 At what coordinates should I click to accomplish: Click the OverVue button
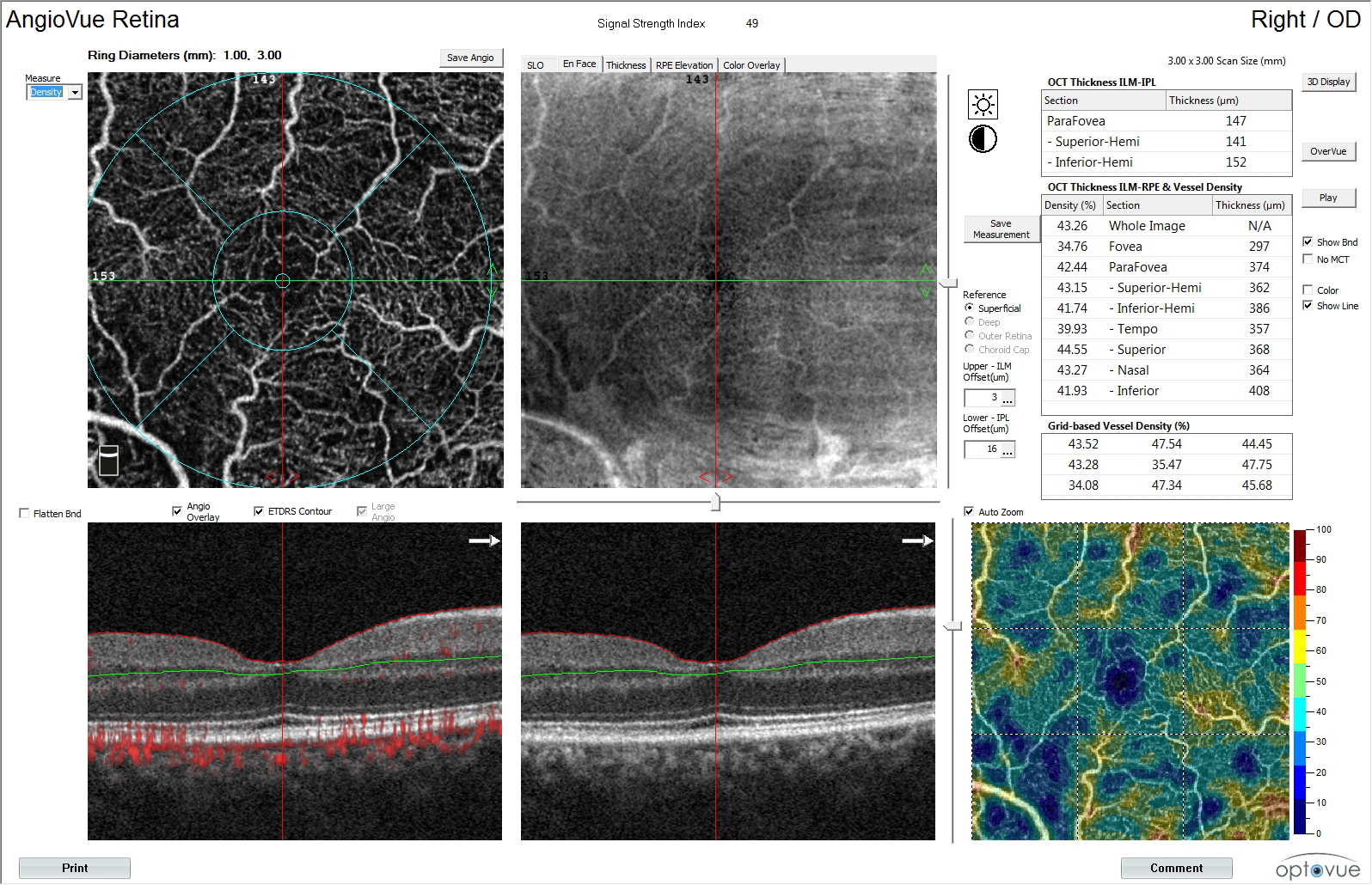tap(1328, 151)
